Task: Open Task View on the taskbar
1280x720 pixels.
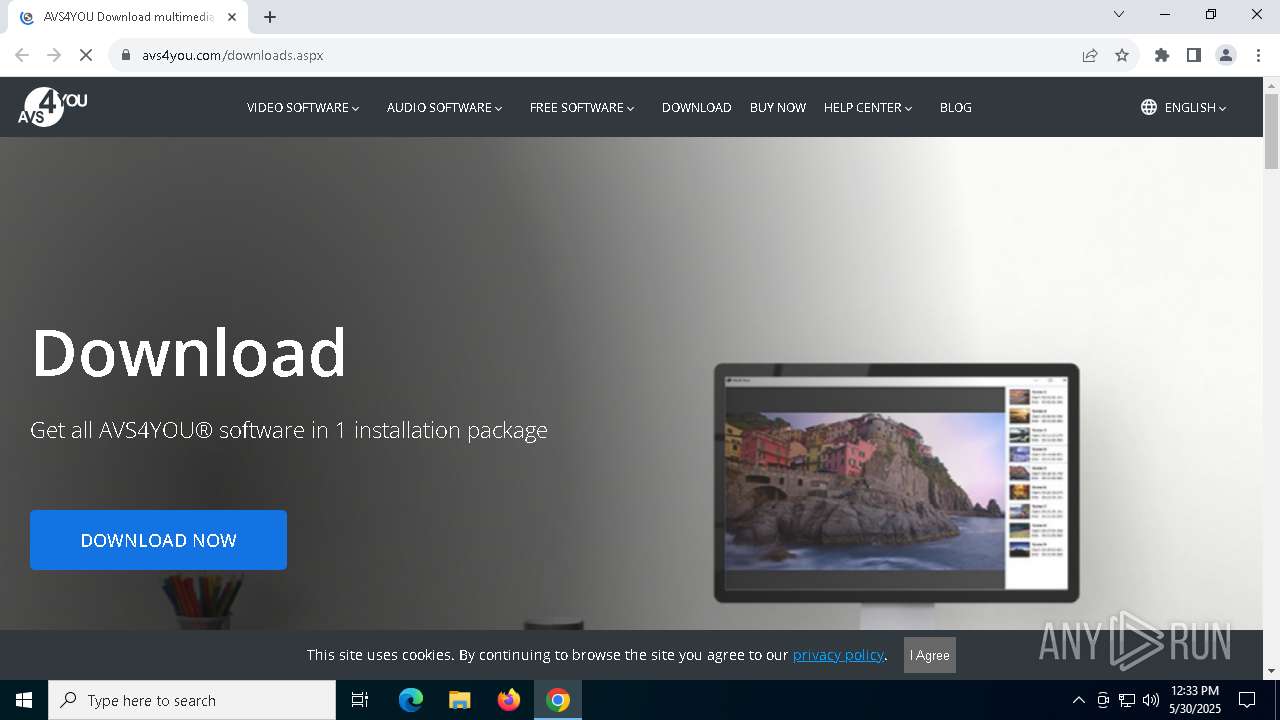Action: [360, 700]
